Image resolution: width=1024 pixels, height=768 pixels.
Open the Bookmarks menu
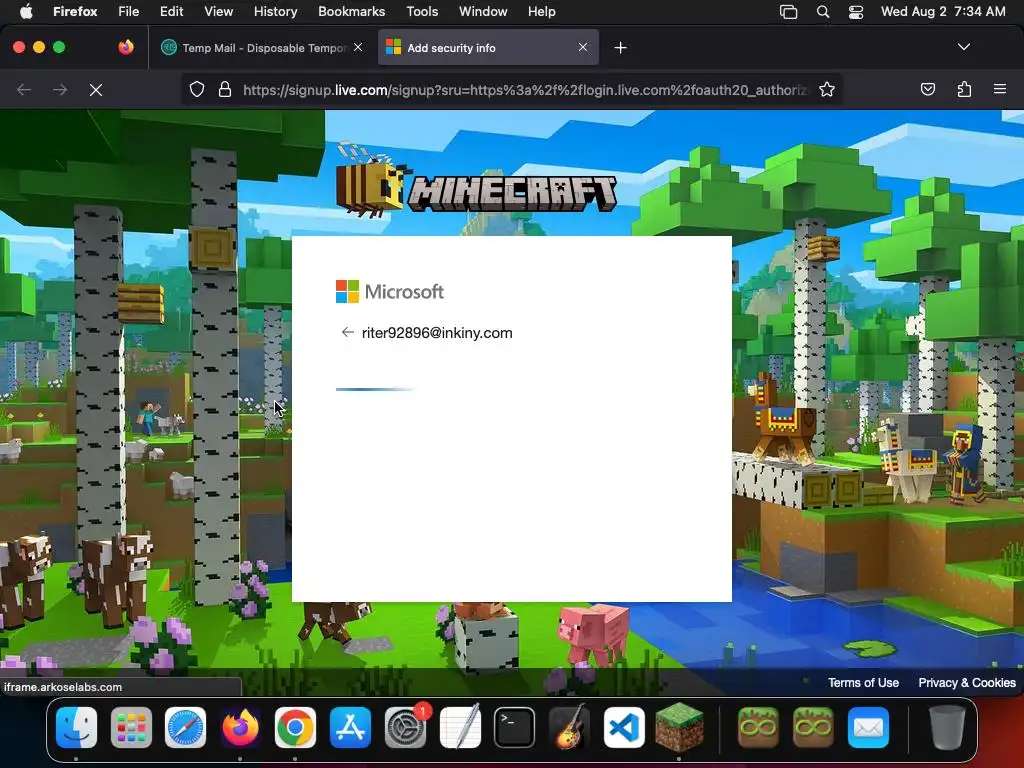[x=351, y=11]
